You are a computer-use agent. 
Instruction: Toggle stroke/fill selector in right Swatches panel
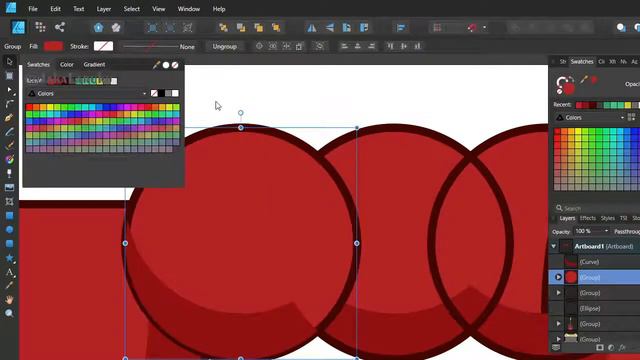[565, 85]
